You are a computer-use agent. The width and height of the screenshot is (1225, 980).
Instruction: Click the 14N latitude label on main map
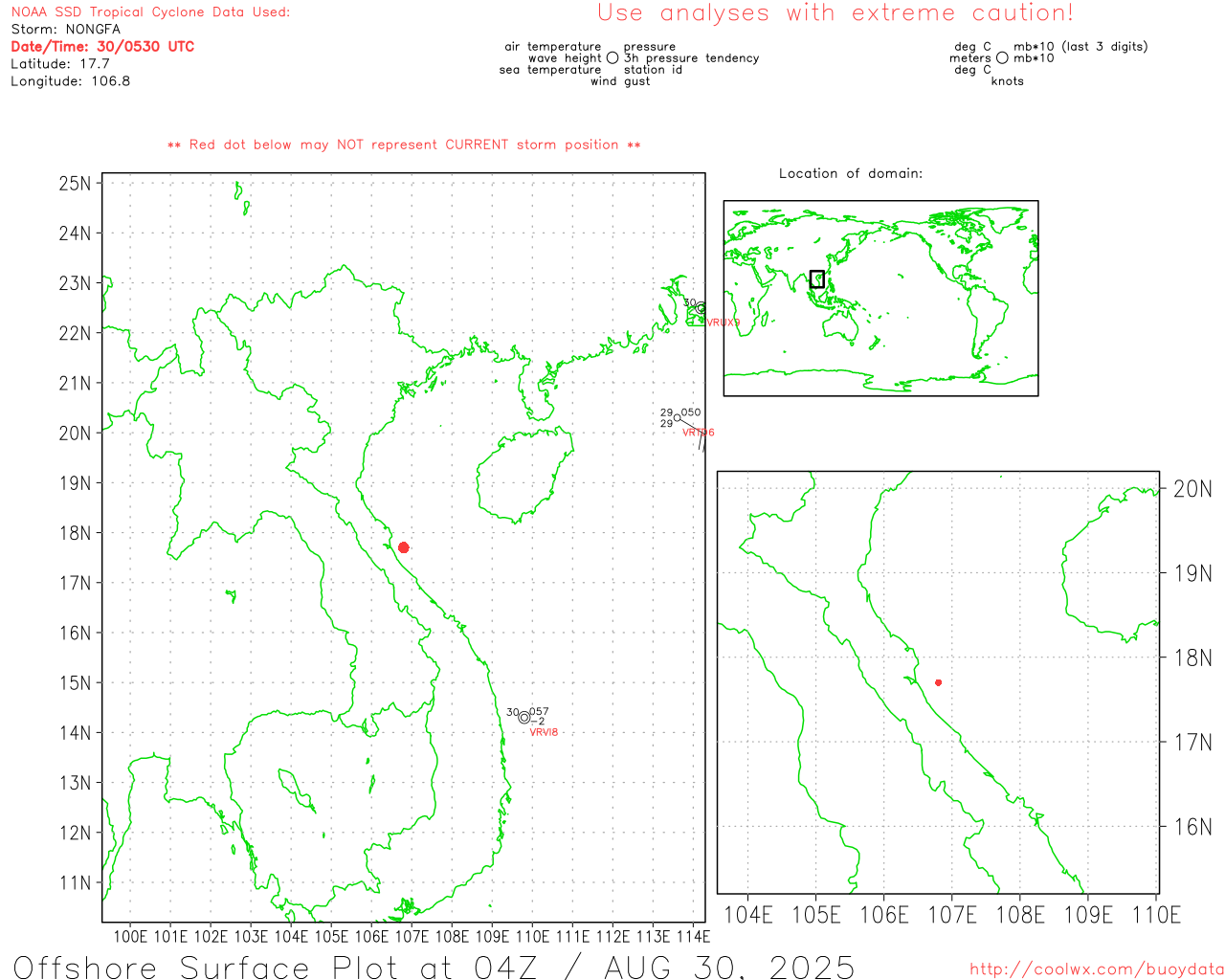pos(75,733)
